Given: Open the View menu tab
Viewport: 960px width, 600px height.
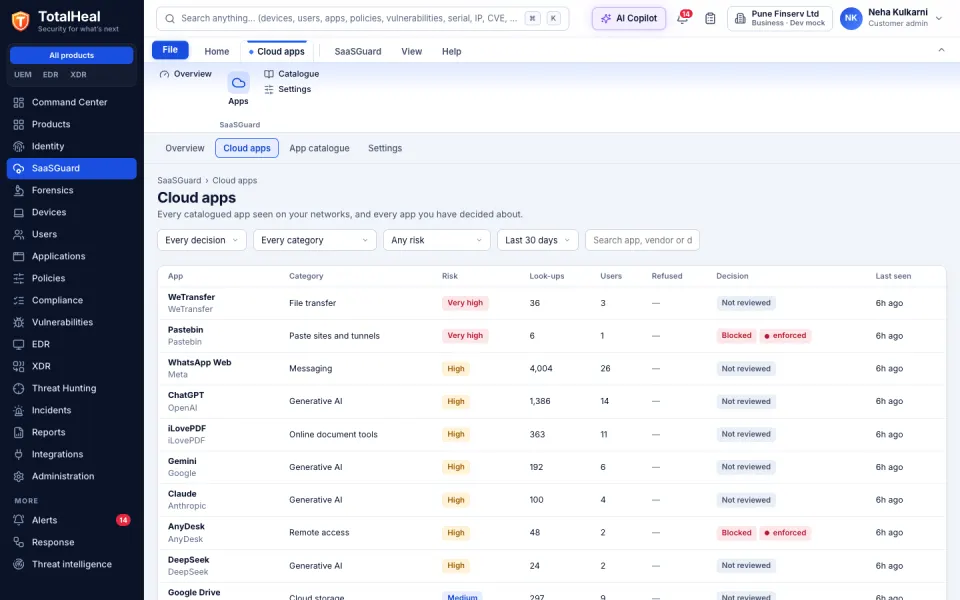Looking at the screenshot, I should coord(411,51).
